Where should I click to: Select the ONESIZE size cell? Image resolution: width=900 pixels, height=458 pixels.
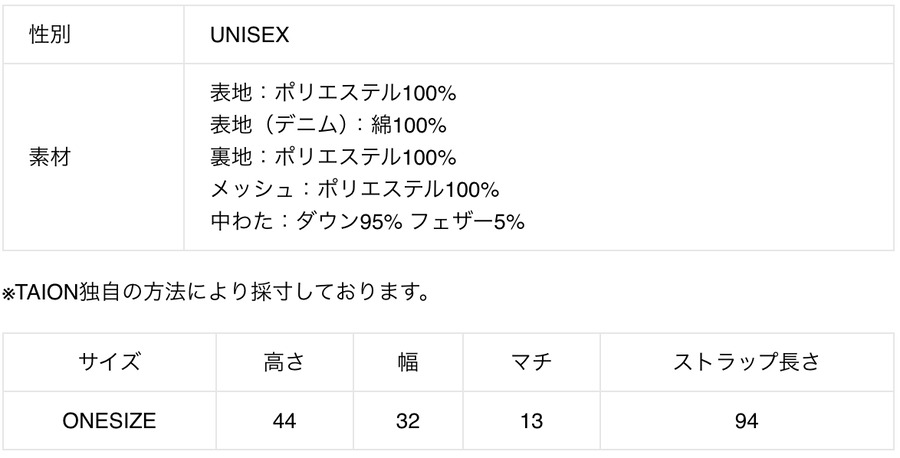[110, 421]
